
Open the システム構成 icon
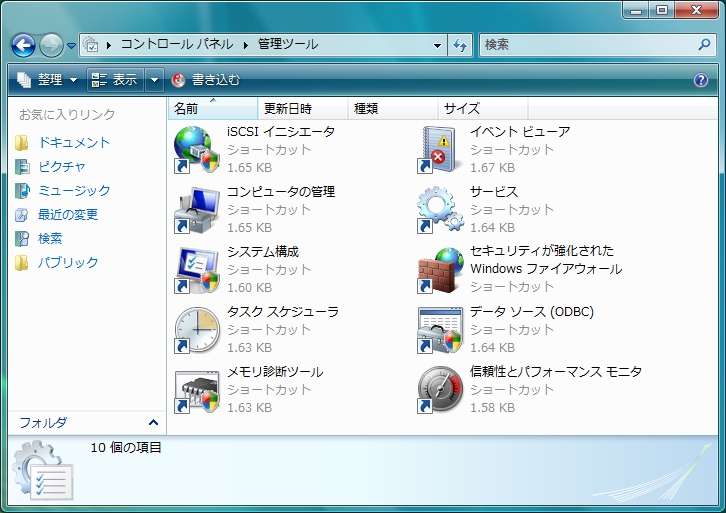click(197, 270)
